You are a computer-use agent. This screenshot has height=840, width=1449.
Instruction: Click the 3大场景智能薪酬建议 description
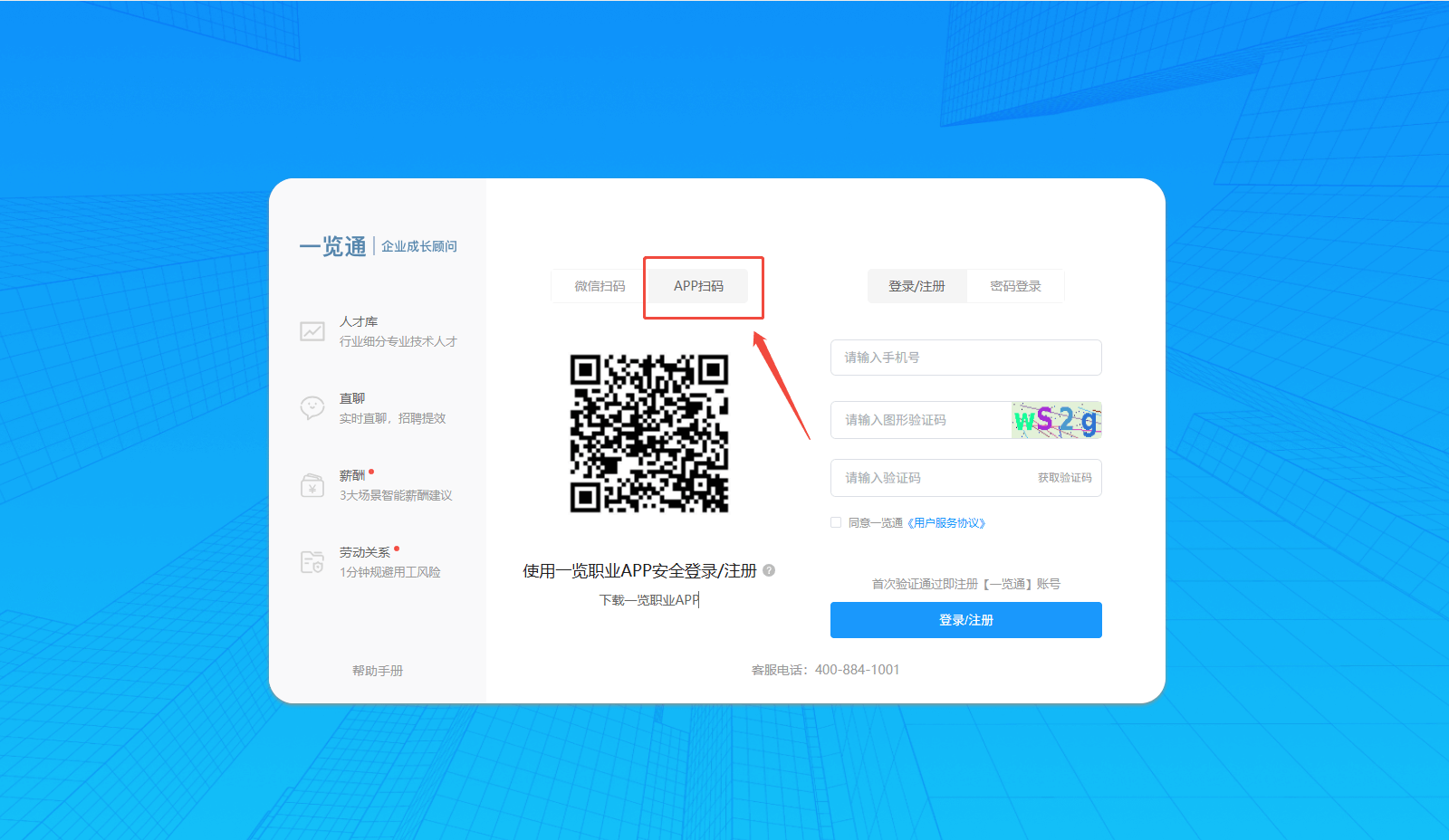coord(396,495)
